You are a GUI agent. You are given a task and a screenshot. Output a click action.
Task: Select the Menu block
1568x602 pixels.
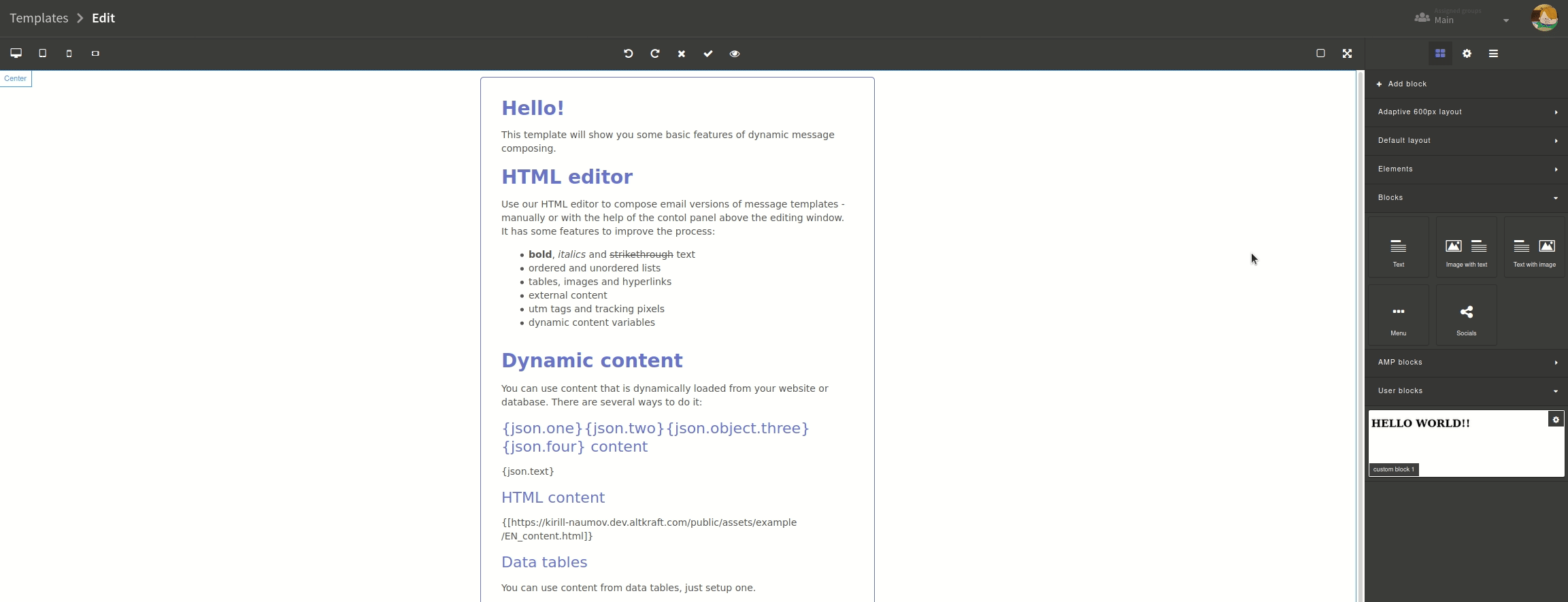click(x=1398, y=316)
